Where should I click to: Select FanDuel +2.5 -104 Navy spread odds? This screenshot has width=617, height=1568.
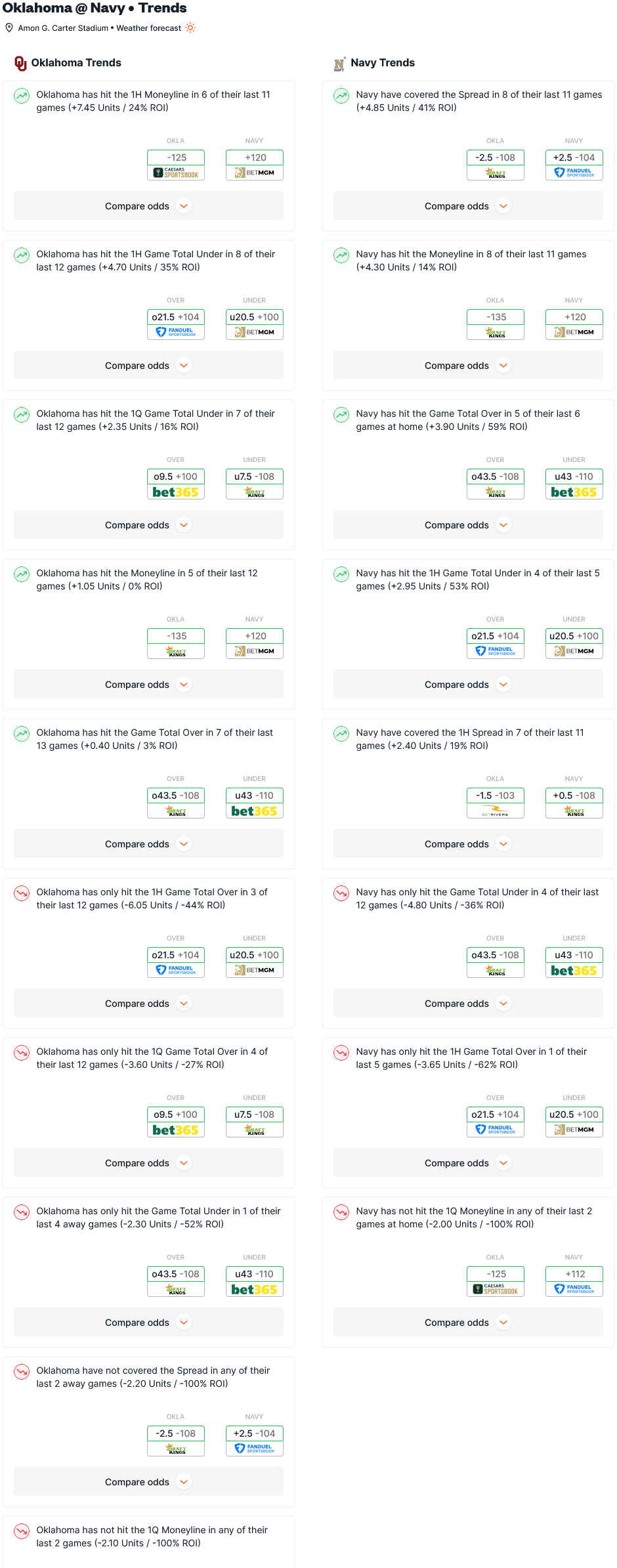pyautogui.click(x=574, y=165)
